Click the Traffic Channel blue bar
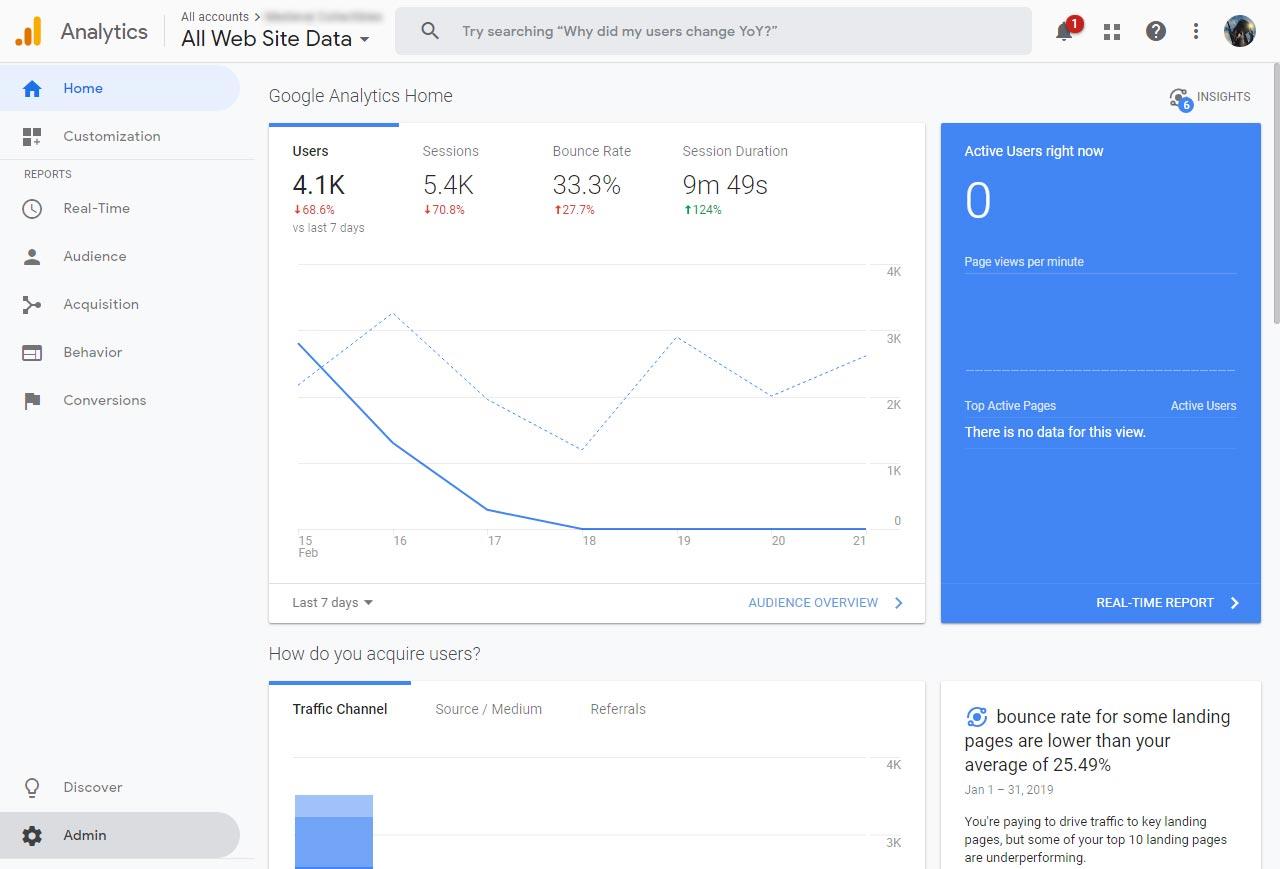Image resolution: width=1280 pixels, height=869 pixels. (x=334, y=831)
